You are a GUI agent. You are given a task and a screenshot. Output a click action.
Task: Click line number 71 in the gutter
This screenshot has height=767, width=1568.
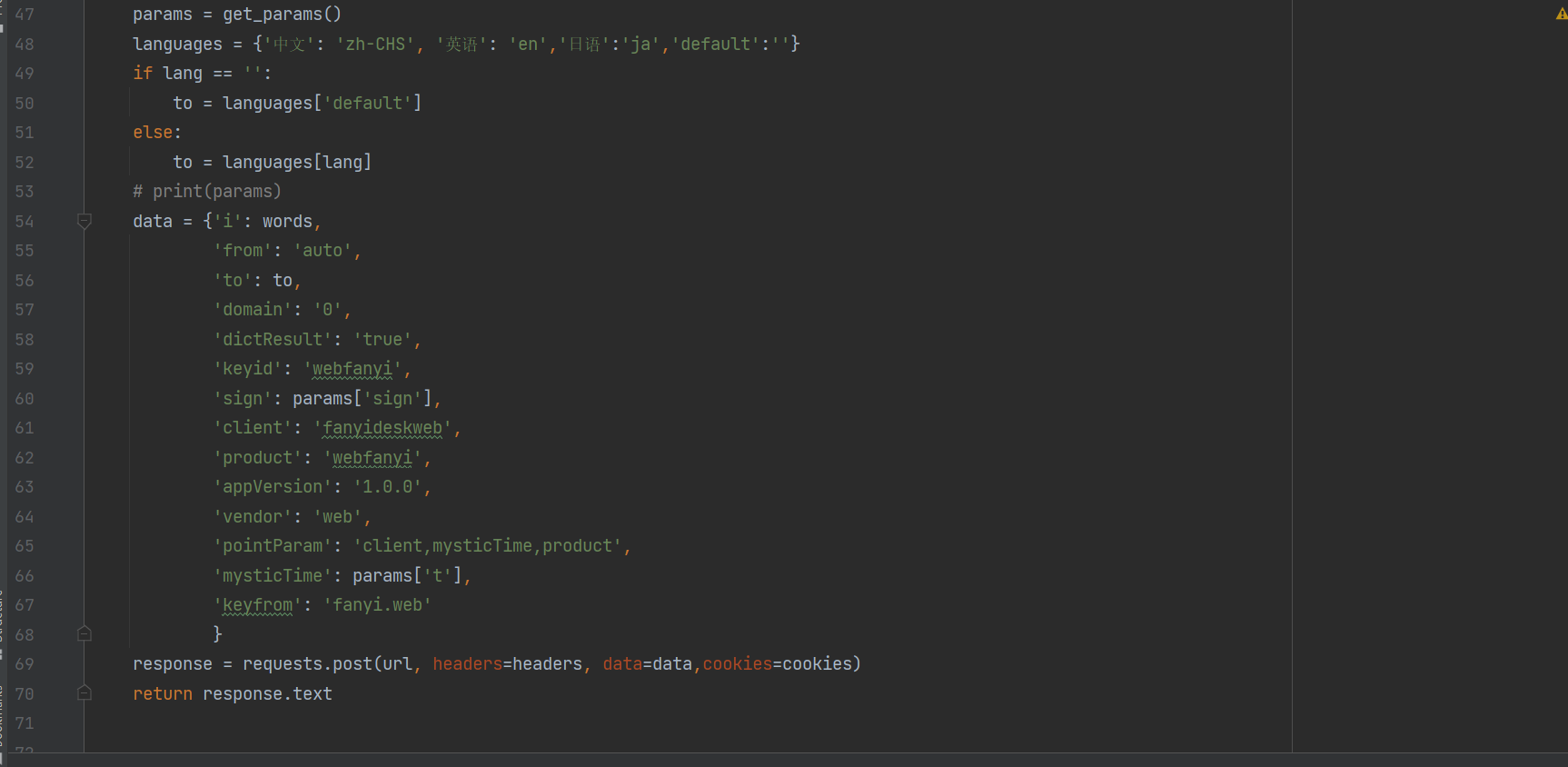25,723
